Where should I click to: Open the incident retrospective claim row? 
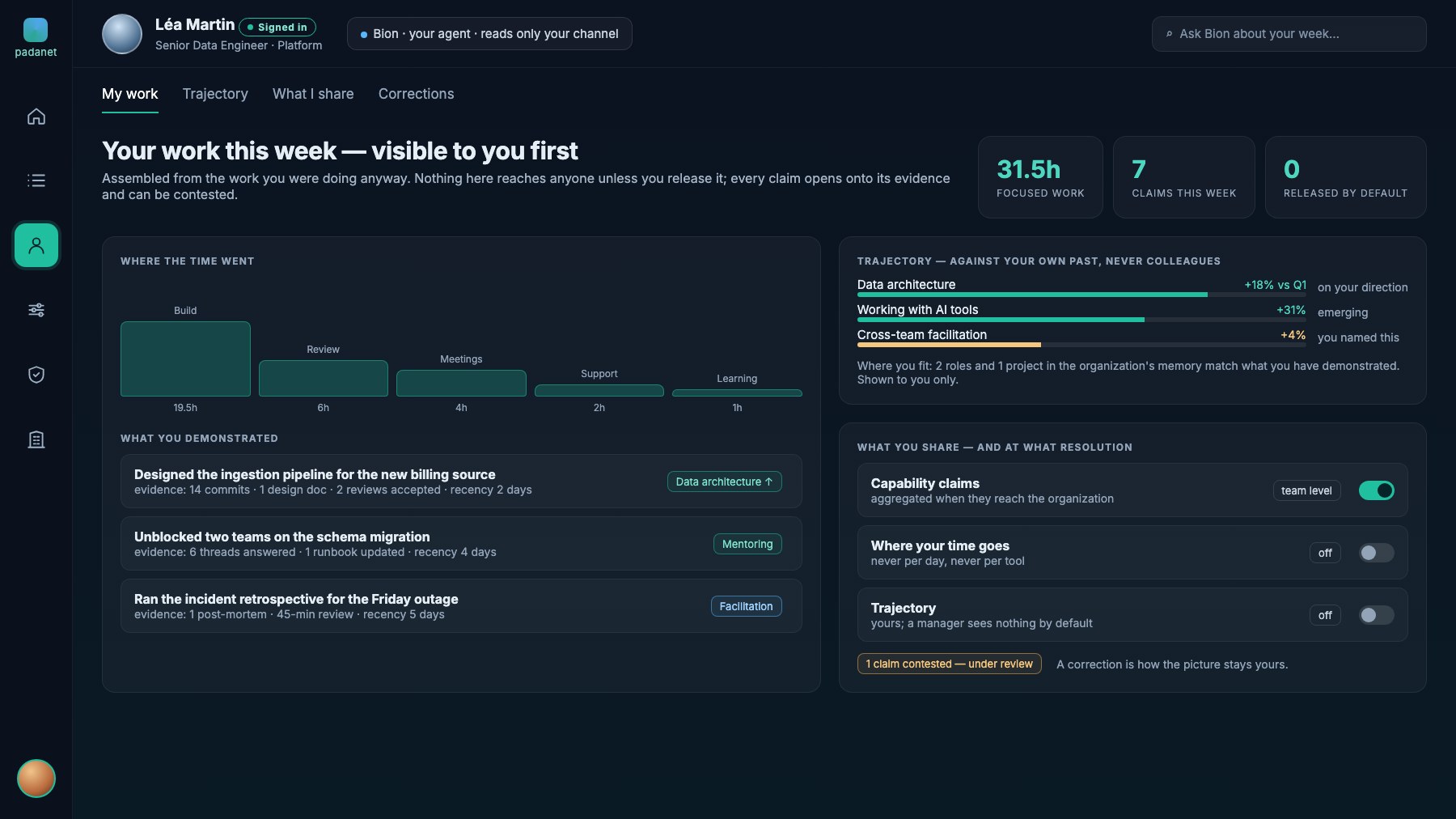coord(461,605)
